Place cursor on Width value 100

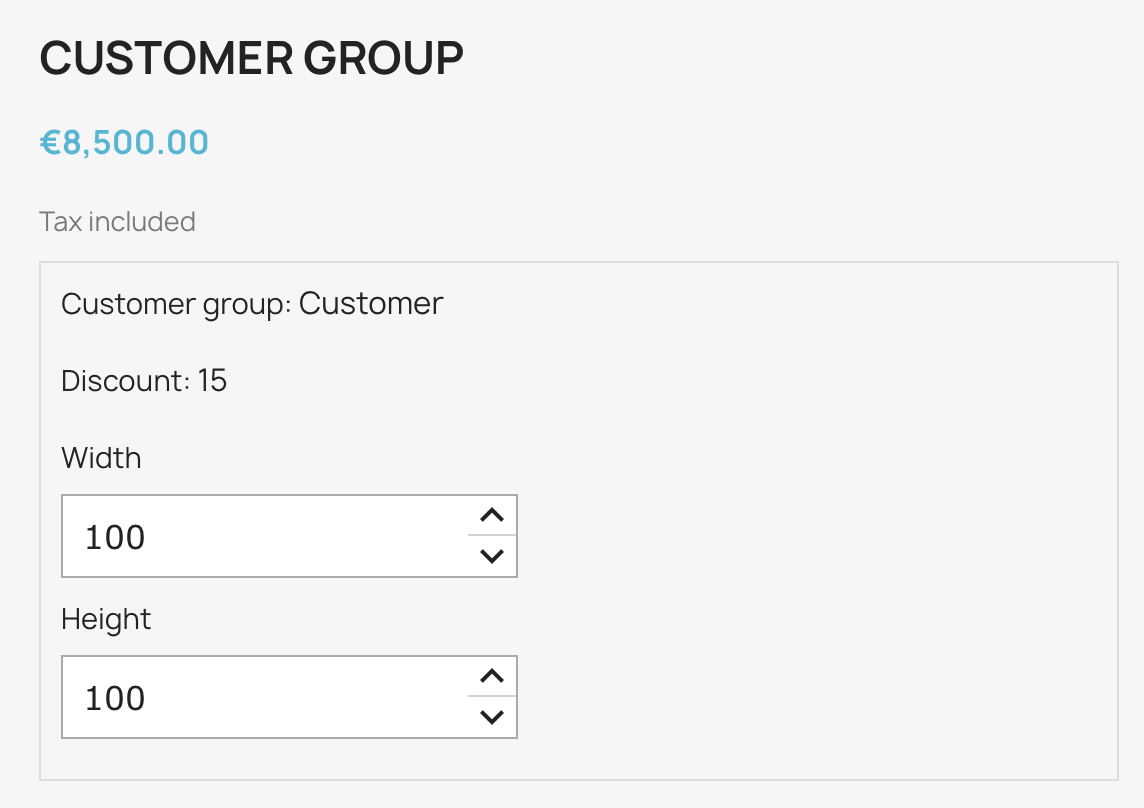115,537
